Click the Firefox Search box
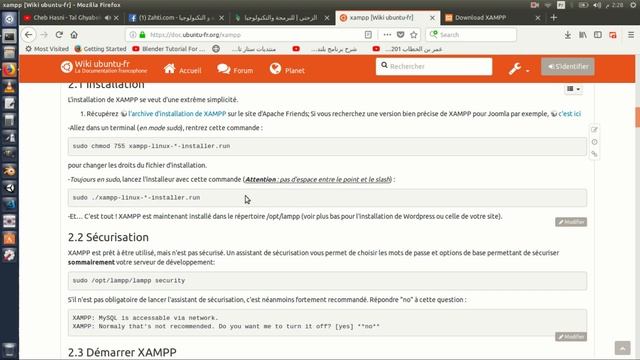Viewport: 640px width, 360px height. (x=471, y=35)
